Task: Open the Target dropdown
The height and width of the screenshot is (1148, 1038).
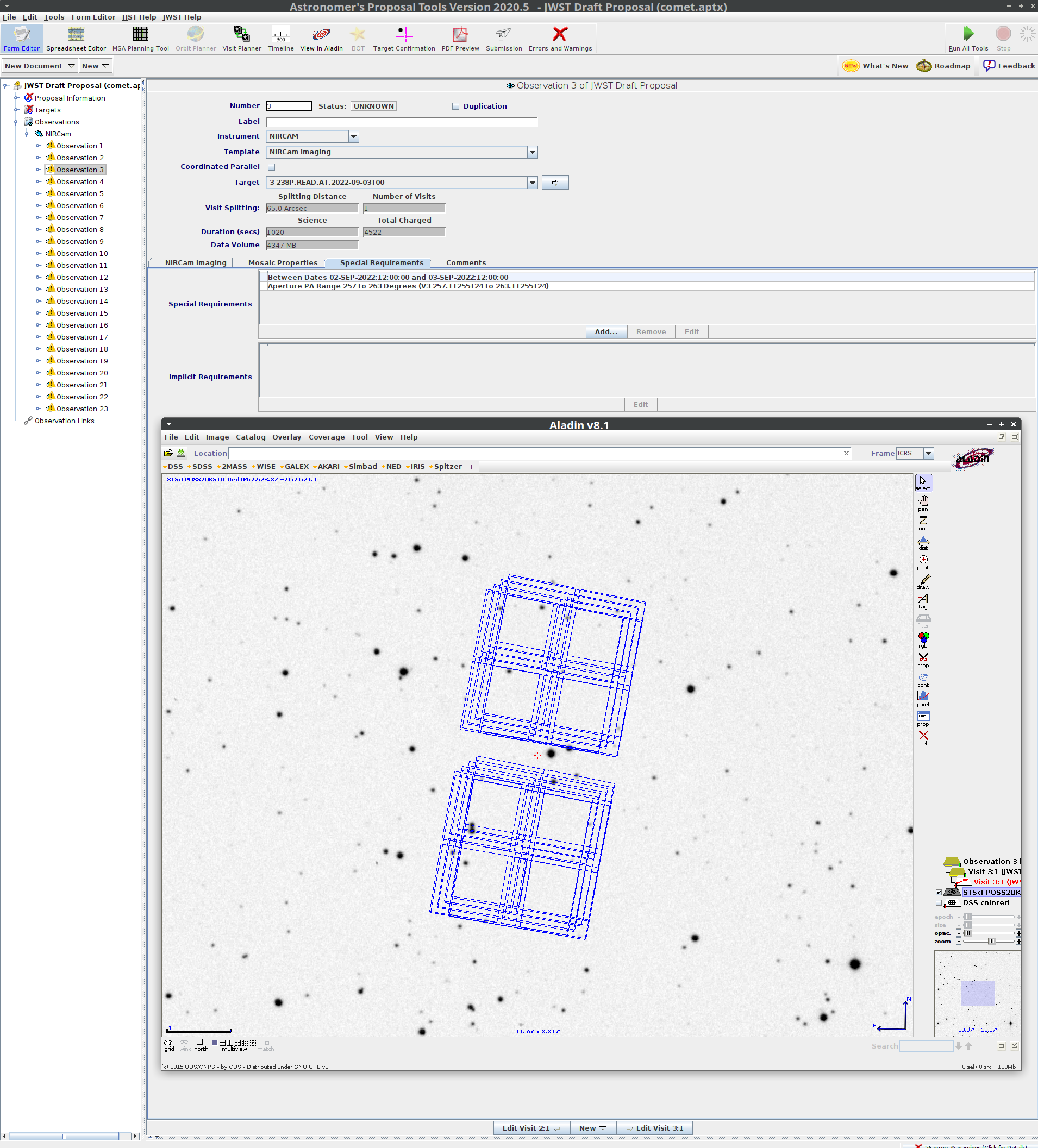Action: tap(532, 183)
